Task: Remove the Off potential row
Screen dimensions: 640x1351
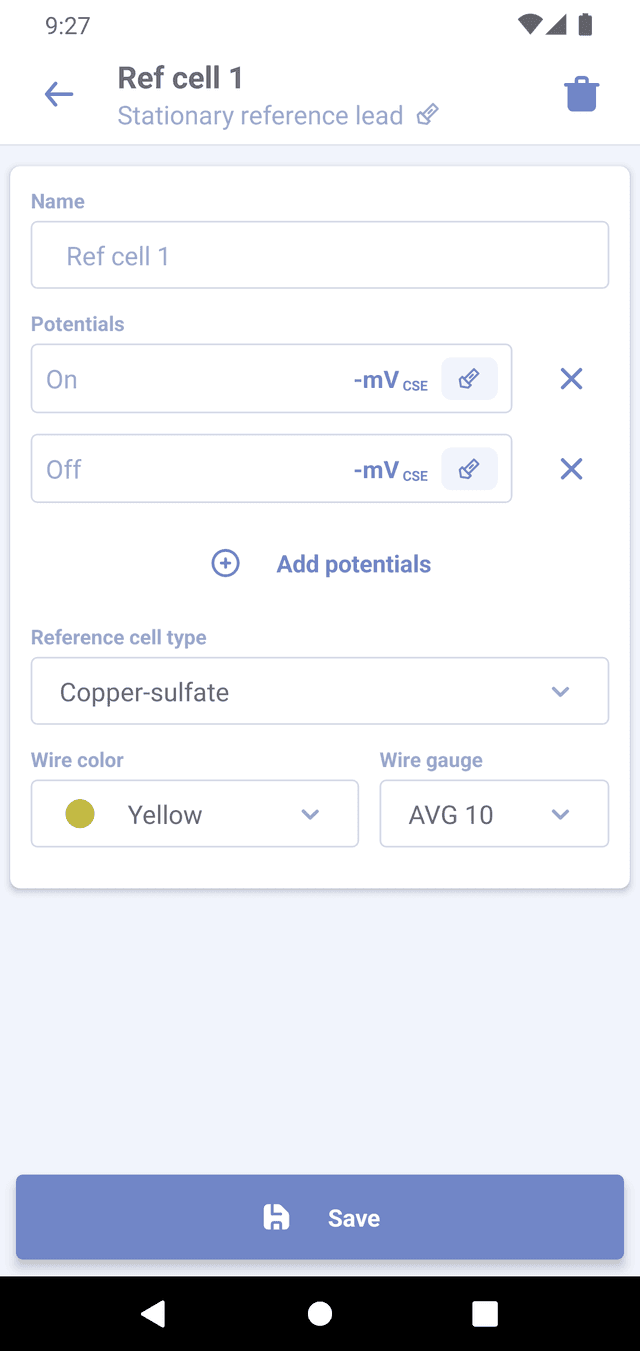Action: (571, 469)
